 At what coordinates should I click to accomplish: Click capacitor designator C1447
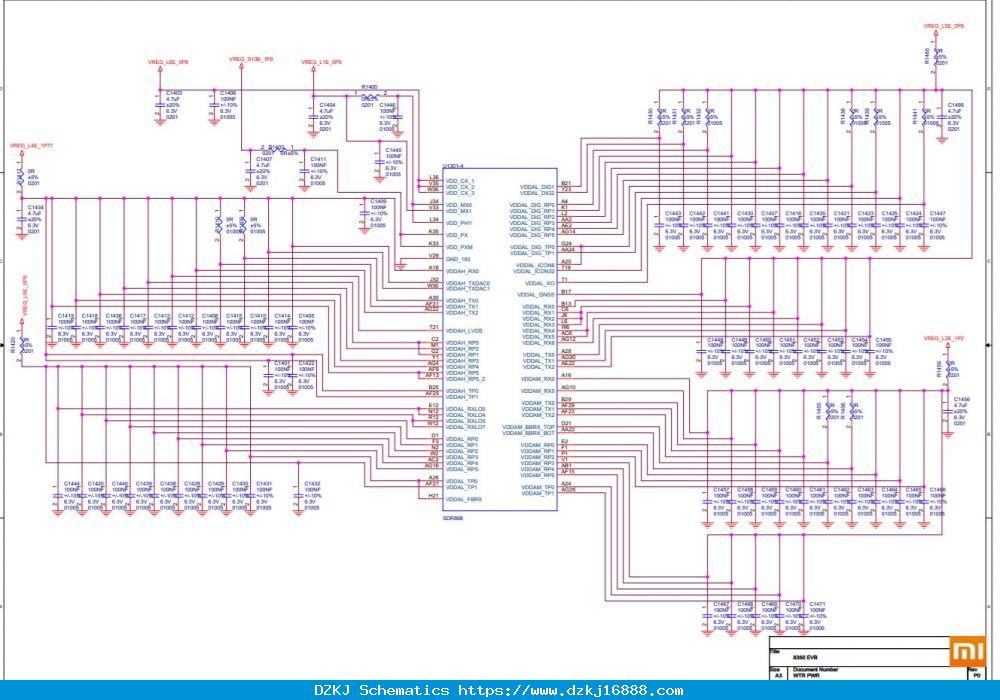point(938,214)
